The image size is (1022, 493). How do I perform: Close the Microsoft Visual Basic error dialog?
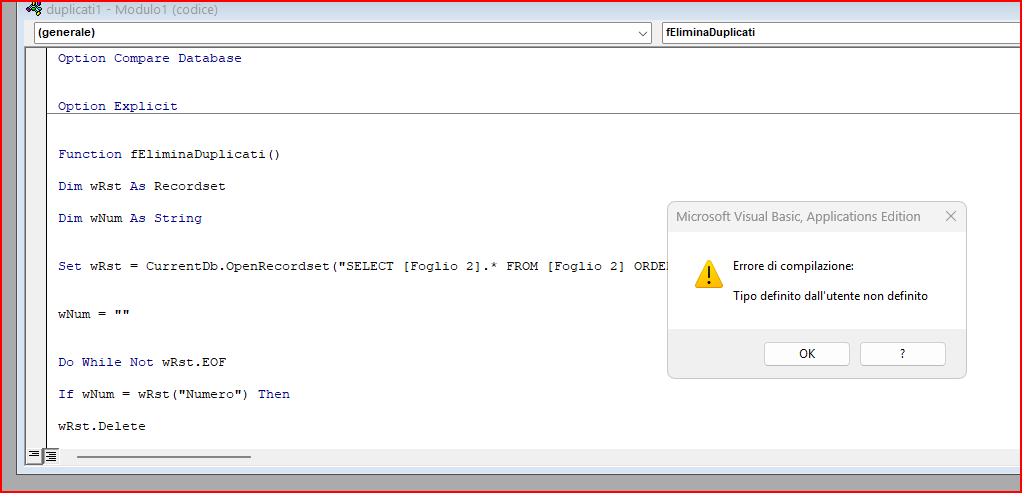(951, 217)
